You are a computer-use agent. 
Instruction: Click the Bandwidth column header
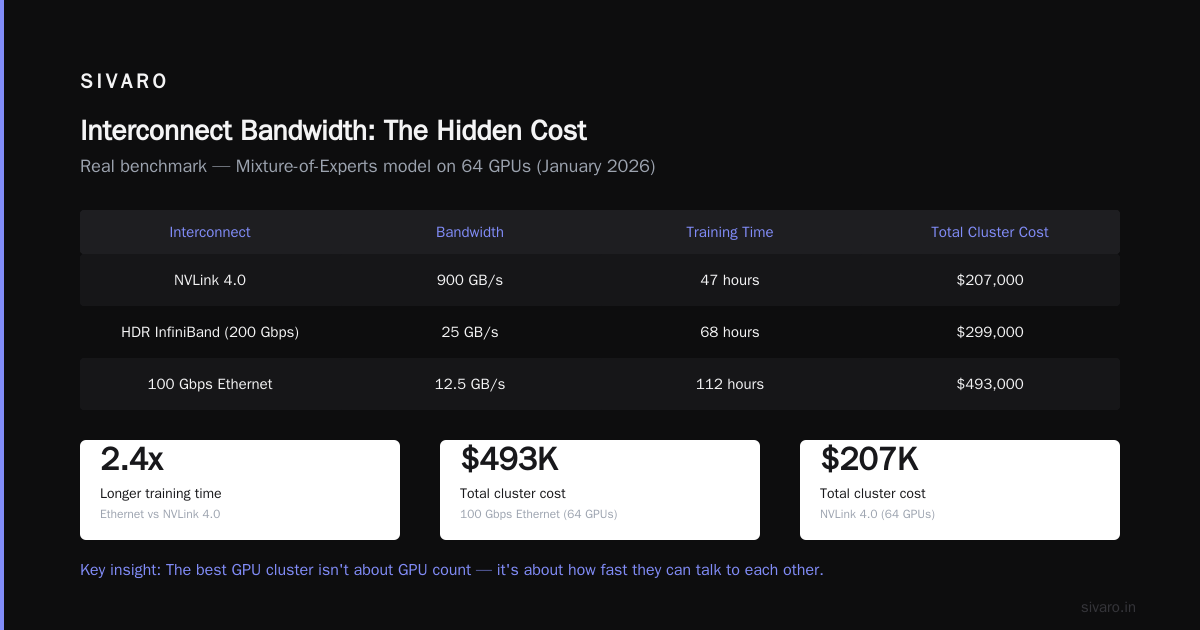[470, 232]
